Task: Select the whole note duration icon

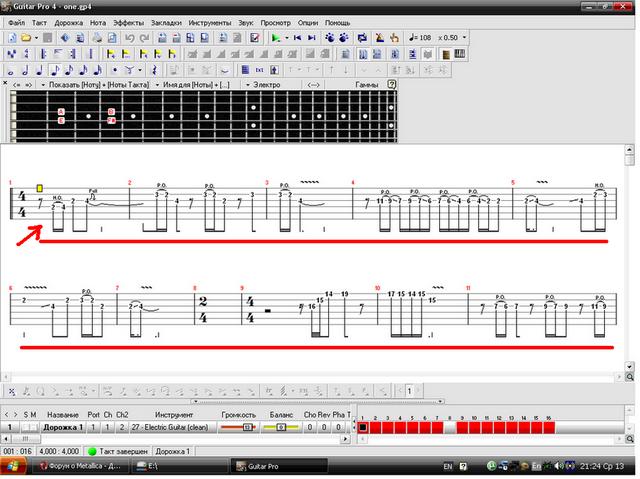Action: [11, 70]
